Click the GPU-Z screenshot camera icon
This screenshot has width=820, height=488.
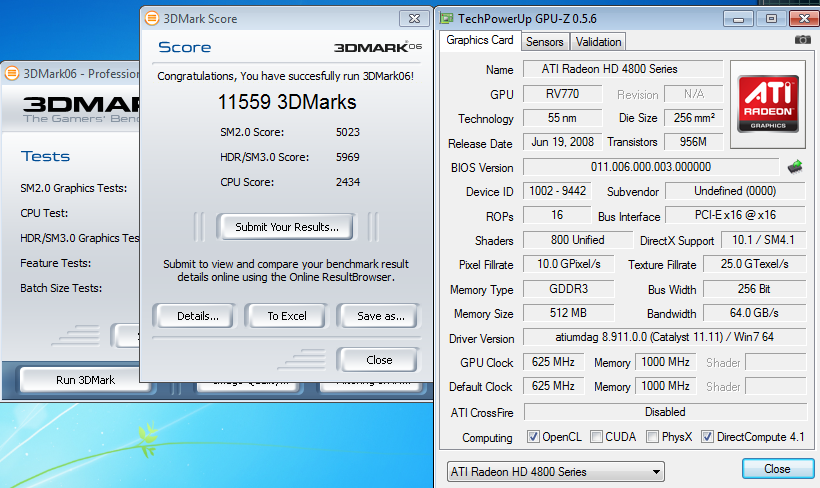point(803,40)
